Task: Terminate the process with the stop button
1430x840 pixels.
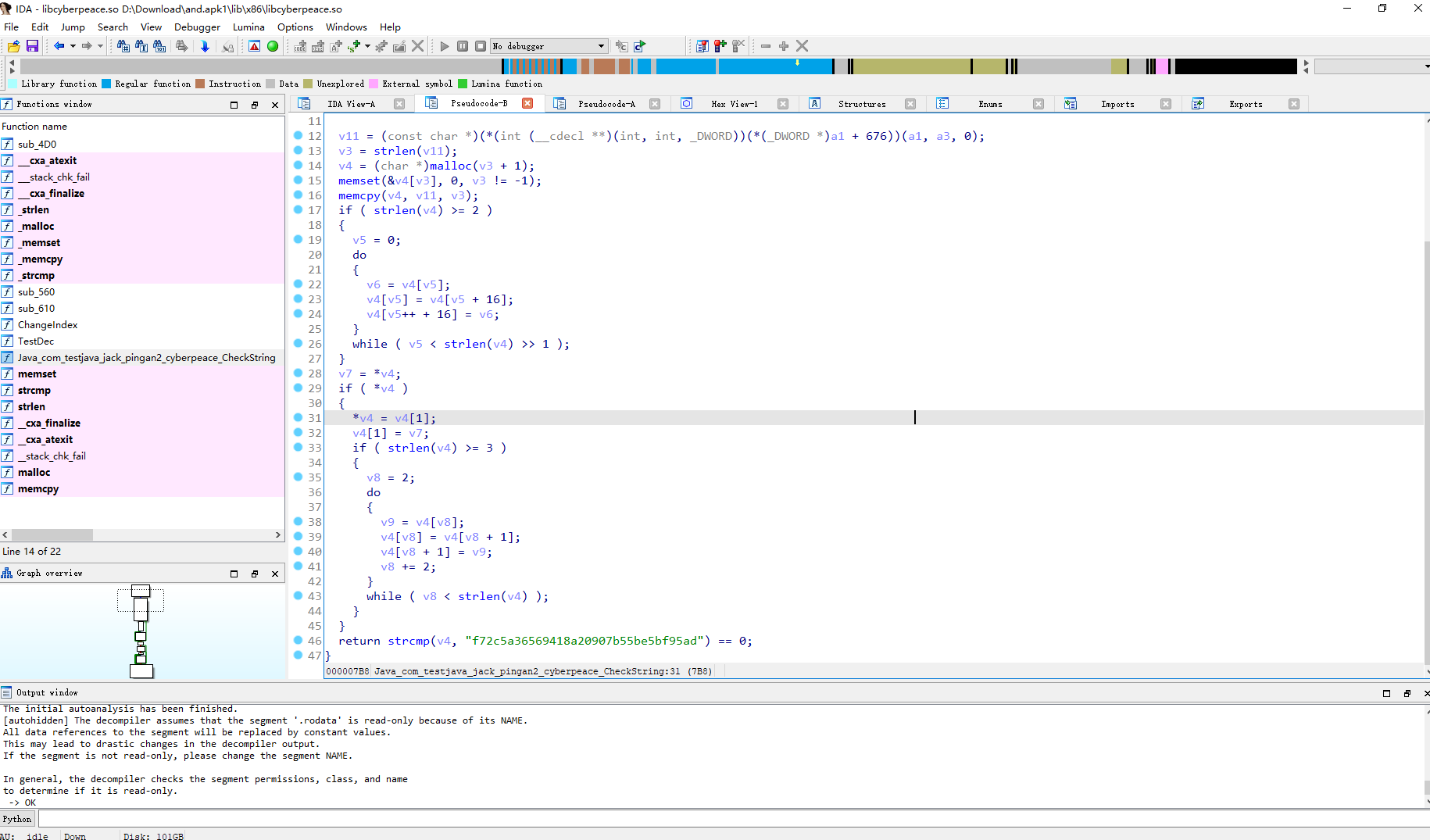Action: click(x=481, y=46)
